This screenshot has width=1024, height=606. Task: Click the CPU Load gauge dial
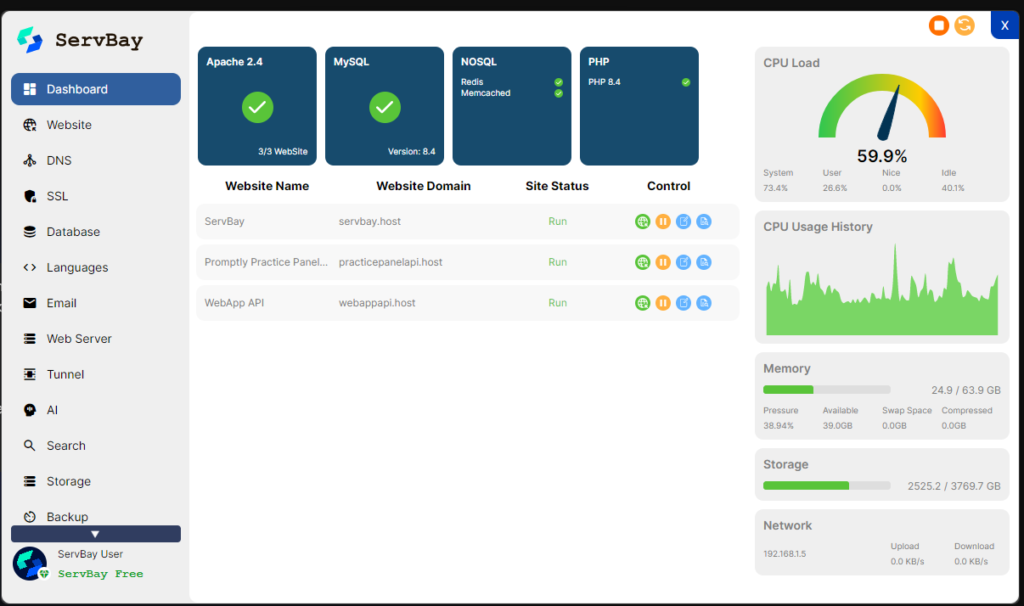click(x=882, y=106)
